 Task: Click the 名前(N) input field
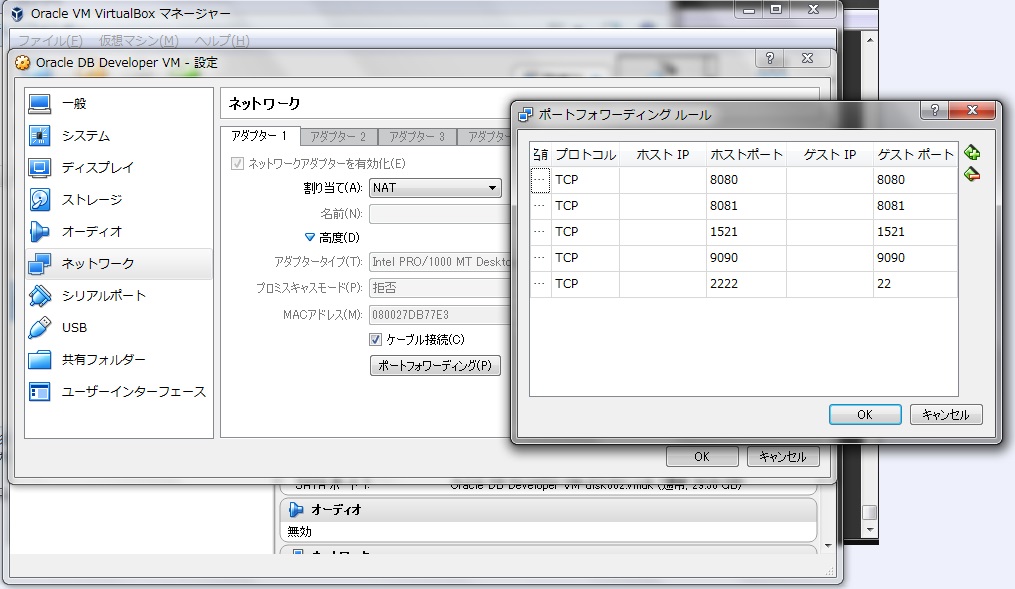440,214
